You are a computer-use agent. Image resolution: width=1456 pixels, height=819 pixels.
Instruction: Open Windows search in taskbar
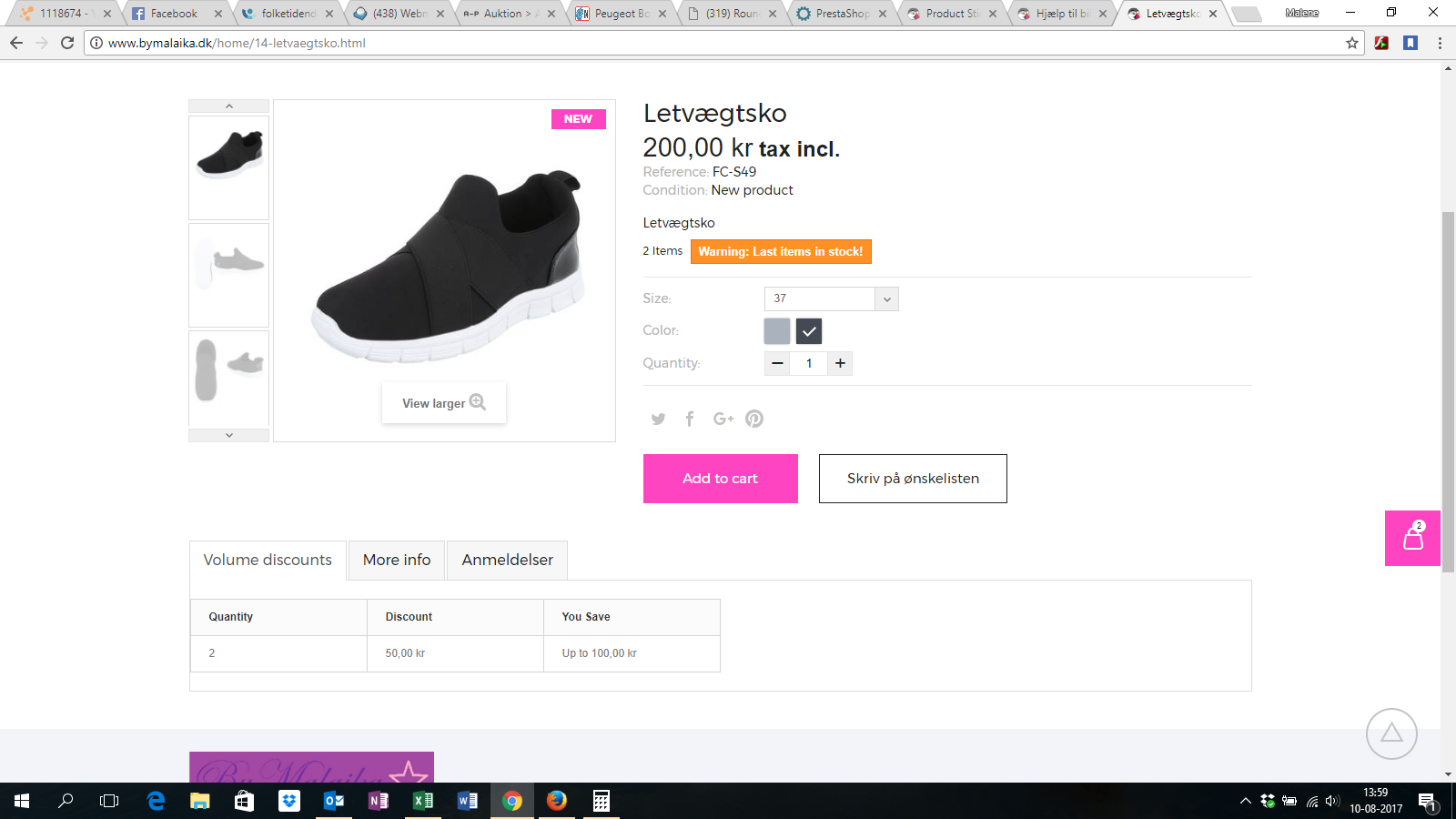(x=66, y=801)
